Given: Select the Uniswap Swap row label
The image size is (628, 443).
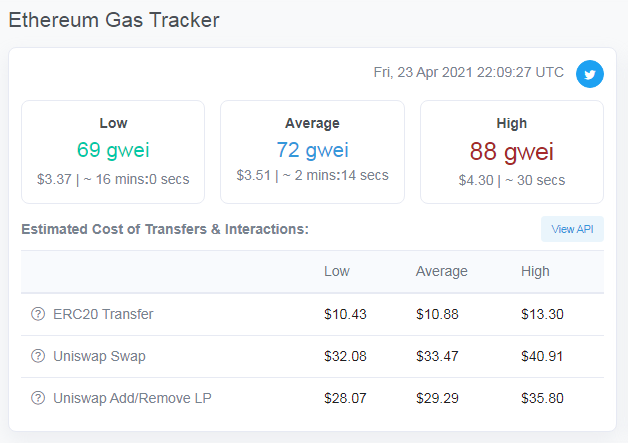Looking at the screenshot, I should (99, 356).
